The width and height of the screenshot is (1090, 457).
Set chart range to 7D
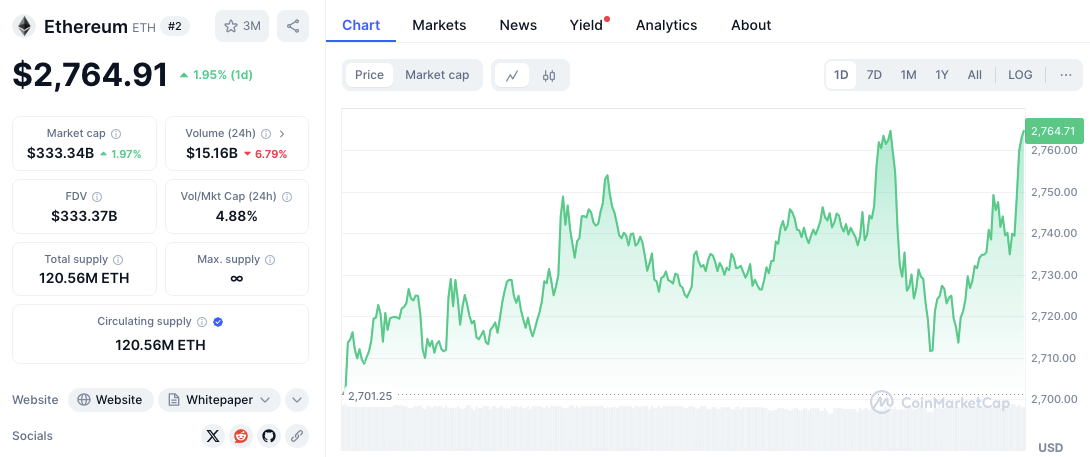(x=874, y=75)
